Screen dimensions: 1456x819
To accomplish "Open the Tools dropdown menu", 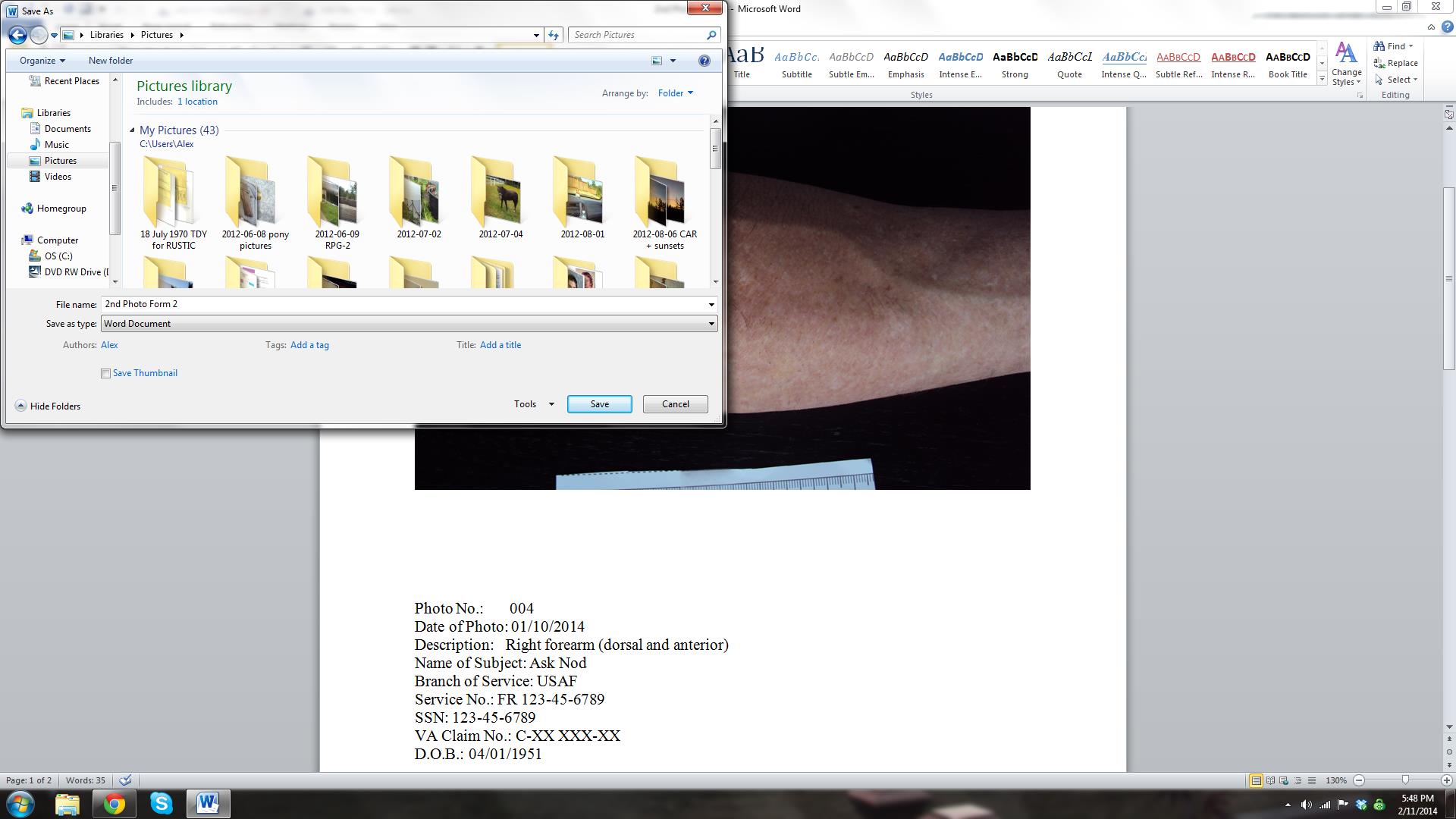I will pos(534,404).
